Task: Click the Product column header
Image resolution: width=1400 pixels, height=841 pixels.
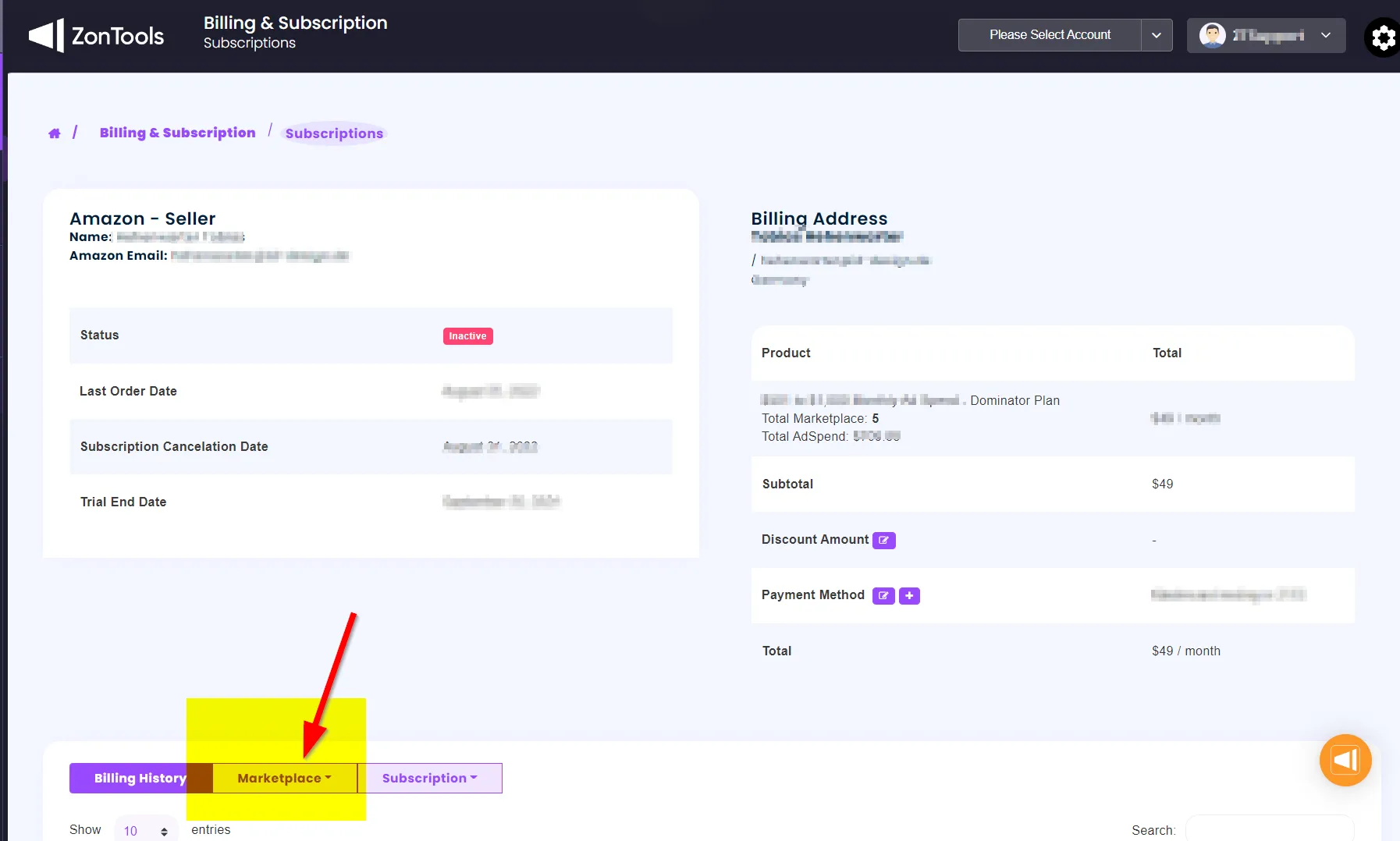Action: pyautogui.click(x=786, y=353)
